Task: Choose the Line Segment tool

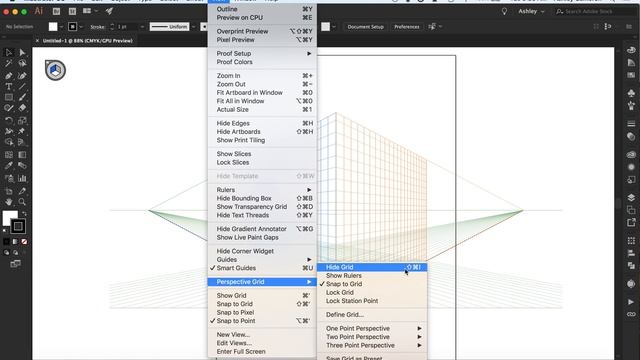Action: pyautogui.click(x=22, y=87)
